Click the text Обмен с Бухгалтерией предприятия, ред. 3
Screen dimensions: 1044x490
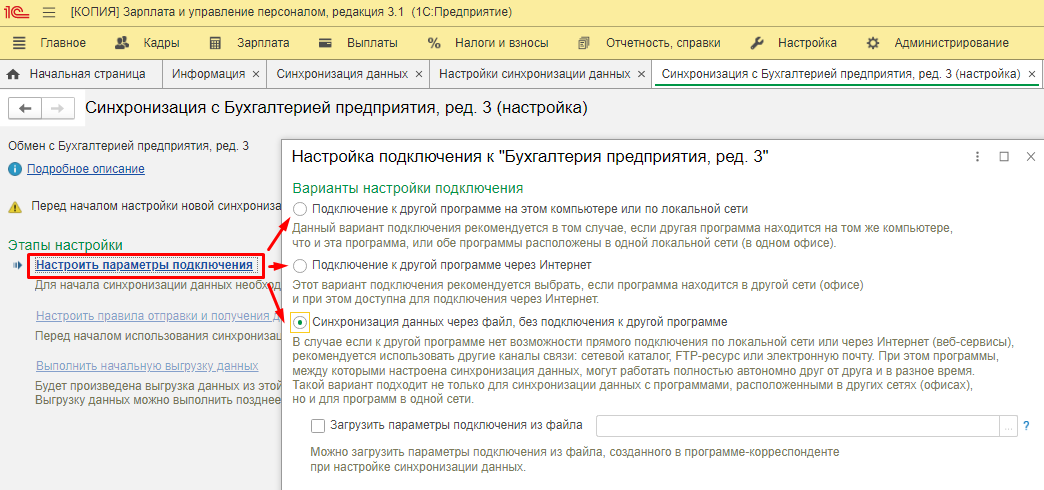tap(129, 145)
